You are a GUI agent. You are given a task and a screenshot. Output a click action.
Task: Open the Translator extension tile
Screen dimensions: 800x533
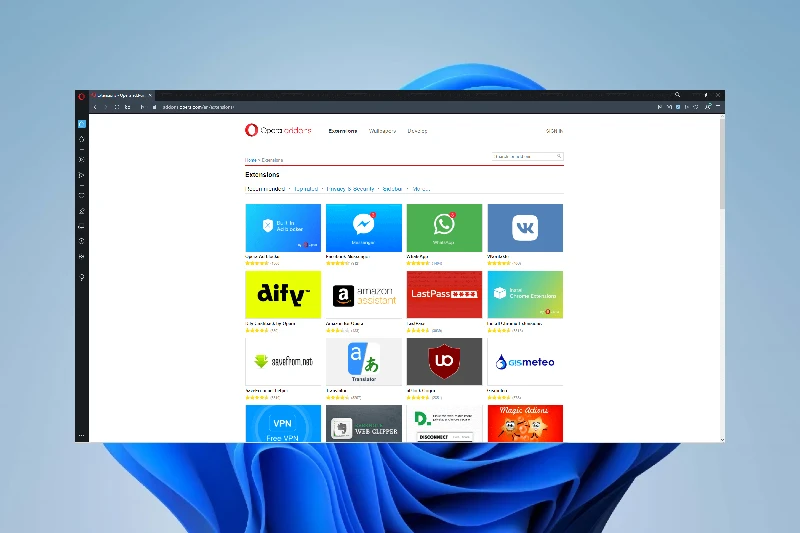tap(364, 362)
